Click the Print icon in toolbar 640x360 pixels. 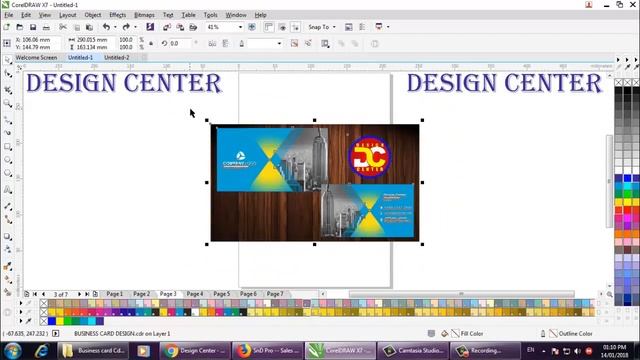(47, 27)
